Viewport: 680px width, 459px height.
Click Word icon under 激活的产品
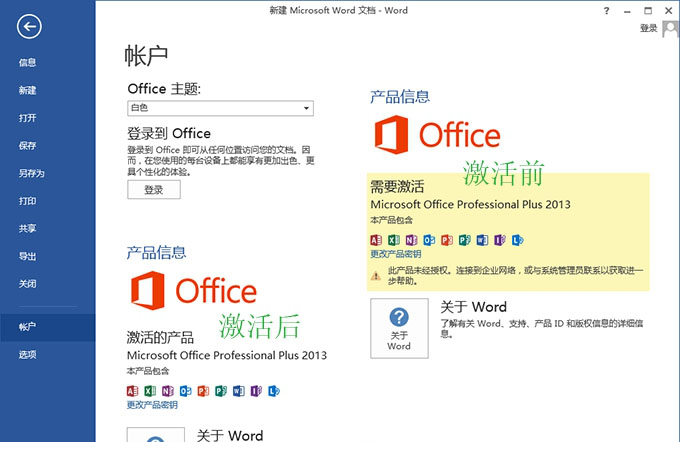pos(239,391)
